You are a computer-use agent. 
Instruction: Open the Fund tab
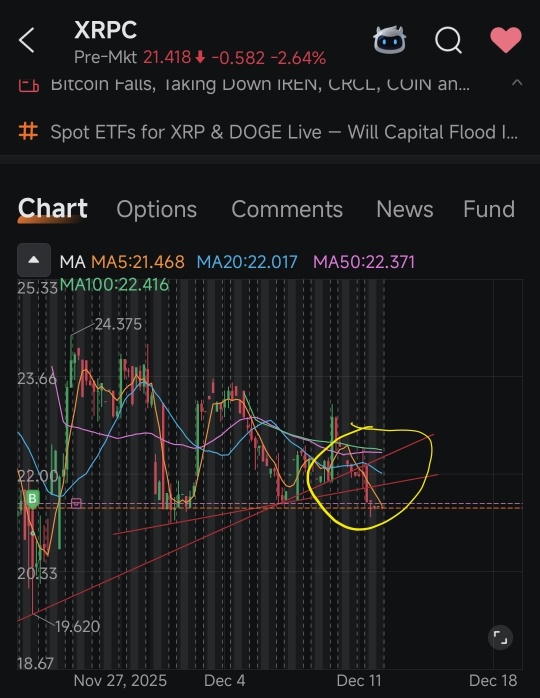click(489, 209)
